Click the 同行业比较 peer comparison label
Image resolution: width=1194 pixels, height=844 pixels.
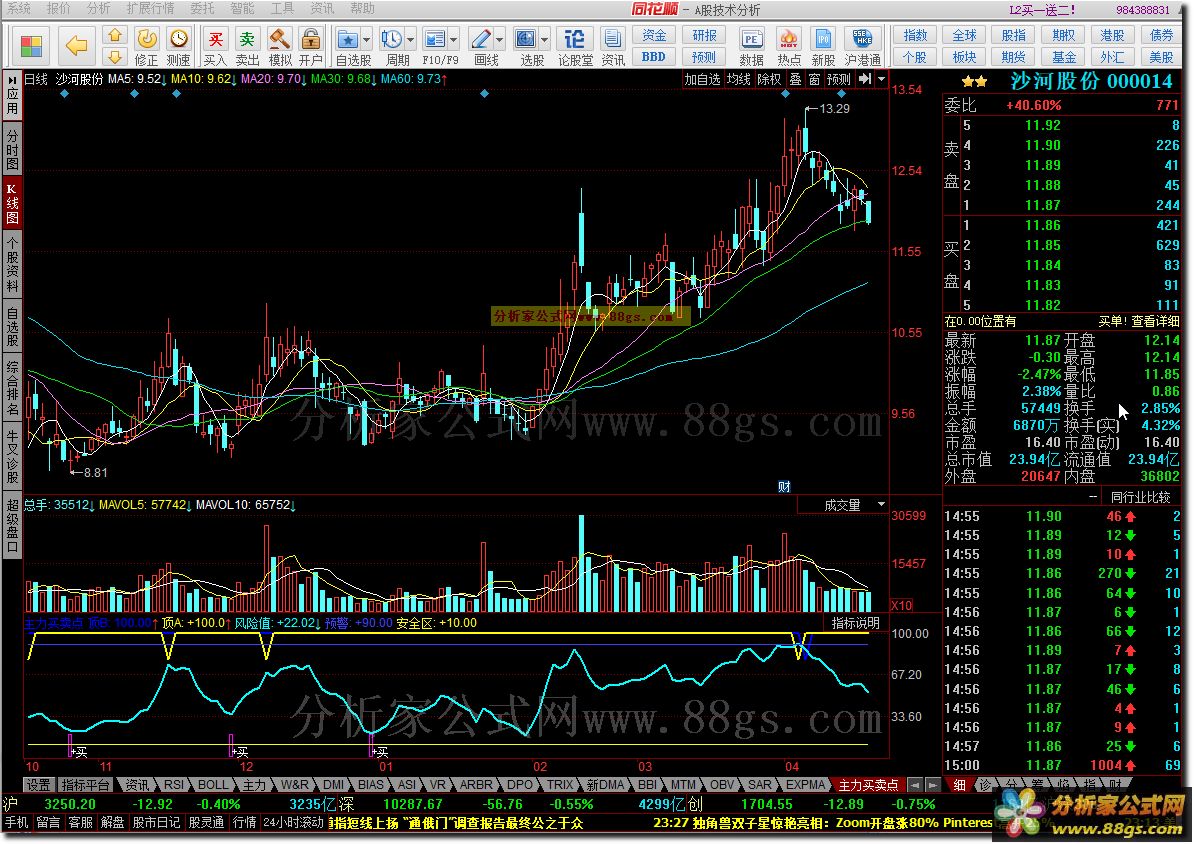coord(1141,497)
